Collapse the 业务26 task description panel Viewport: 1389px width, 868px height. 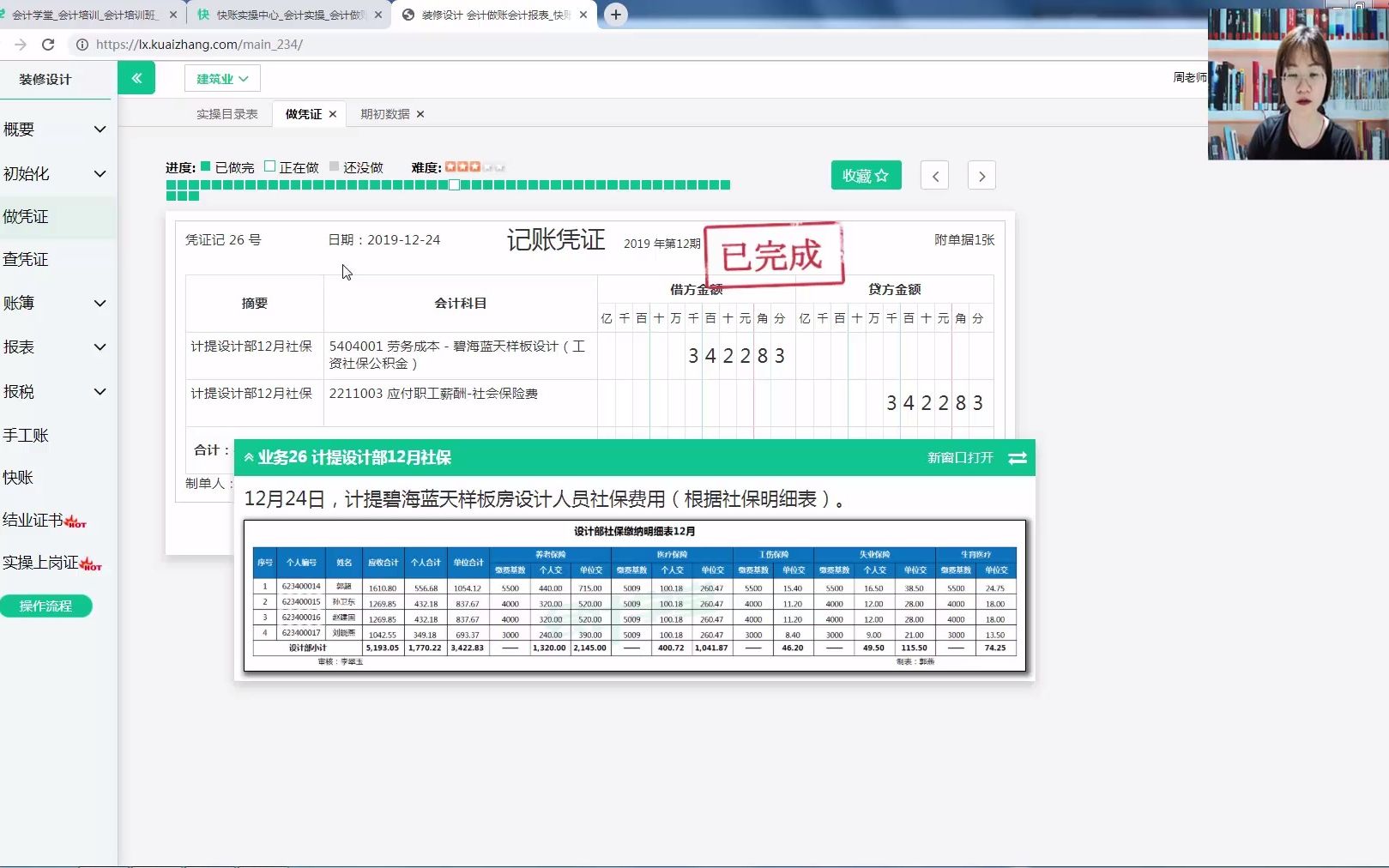(x=249, y=457)
